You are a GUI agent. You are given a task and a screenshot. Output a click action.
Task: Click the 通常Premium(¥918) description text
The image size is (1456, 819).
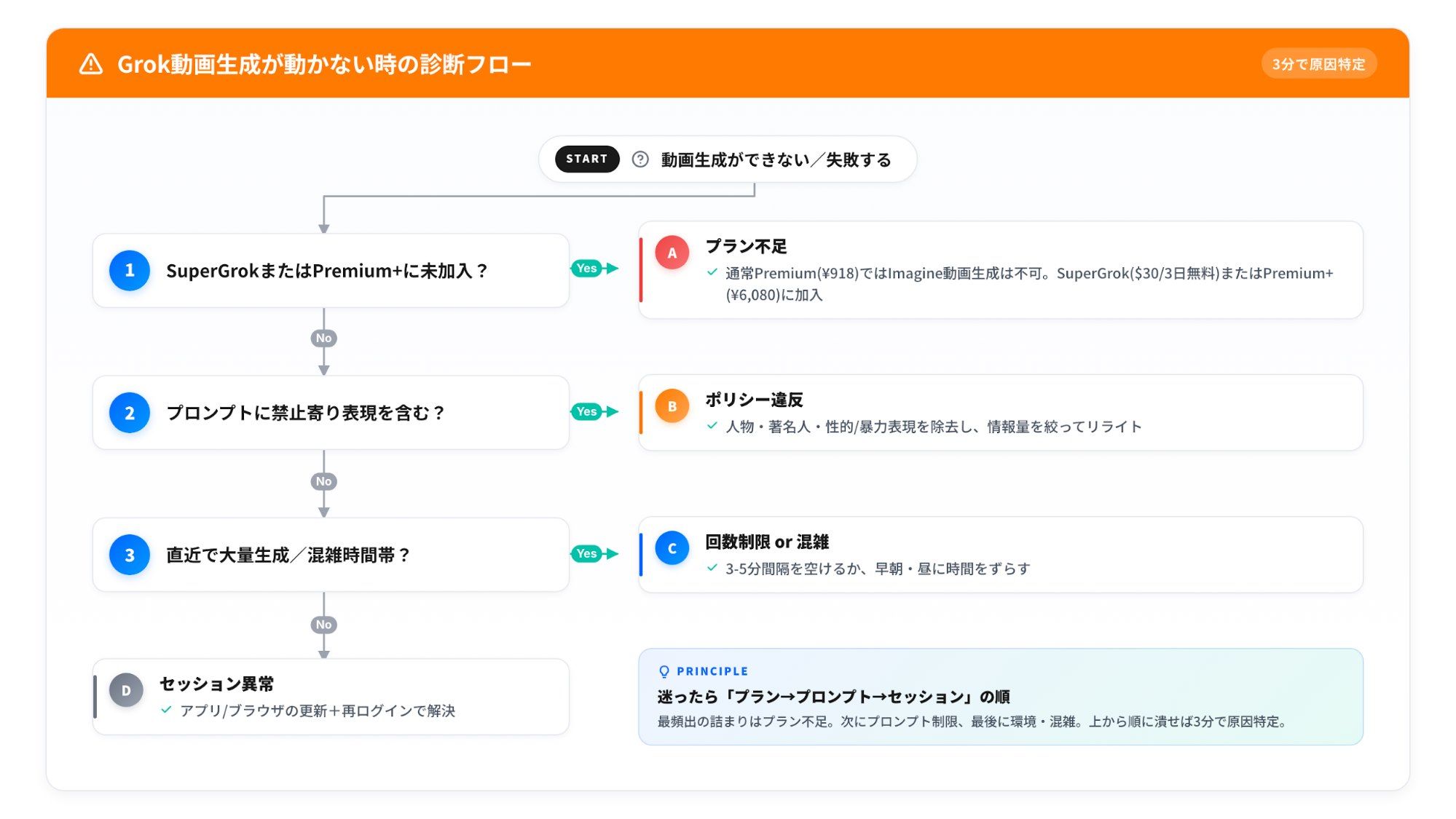click(1029, 284)
